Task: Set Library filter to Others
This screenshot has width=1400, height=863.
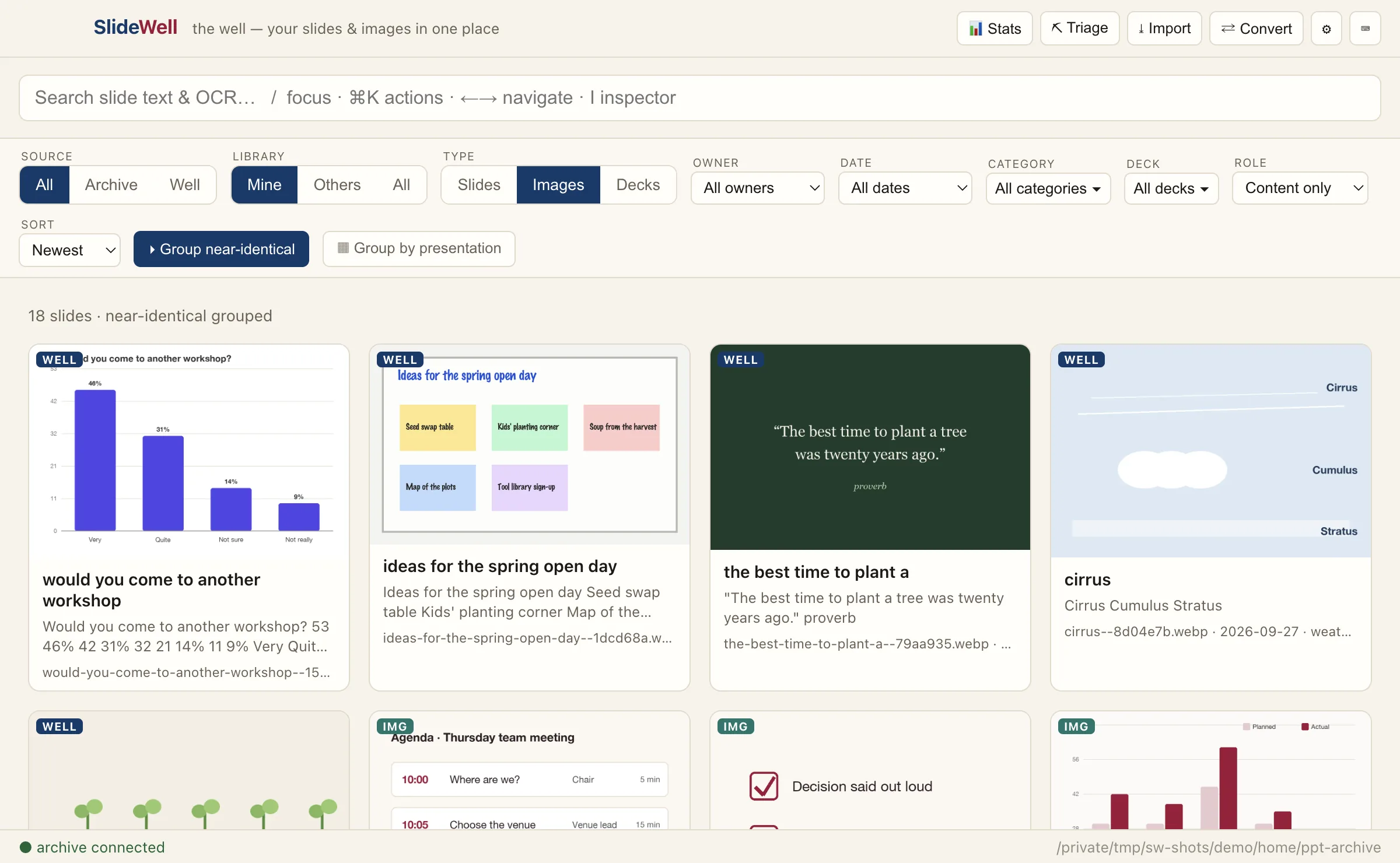Action: tap(337, 185)
